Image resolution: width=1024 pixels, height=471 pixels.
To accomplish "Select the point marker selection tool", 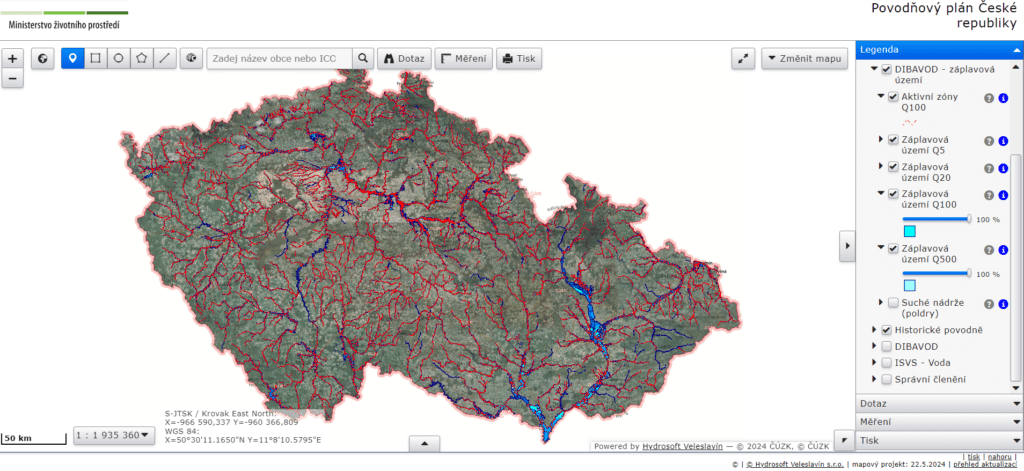I will tap(72, 59).
